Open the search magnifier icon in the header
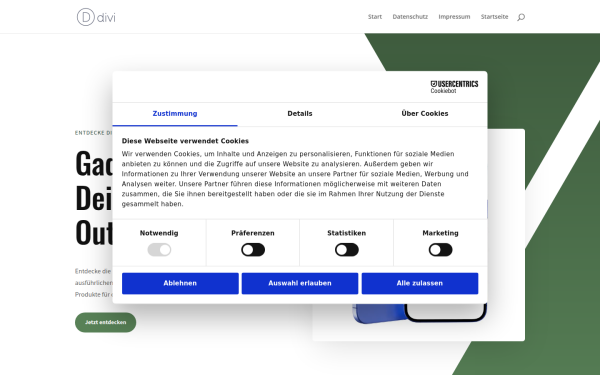Viewport: 600px width, 375px height. pos(521,17)
